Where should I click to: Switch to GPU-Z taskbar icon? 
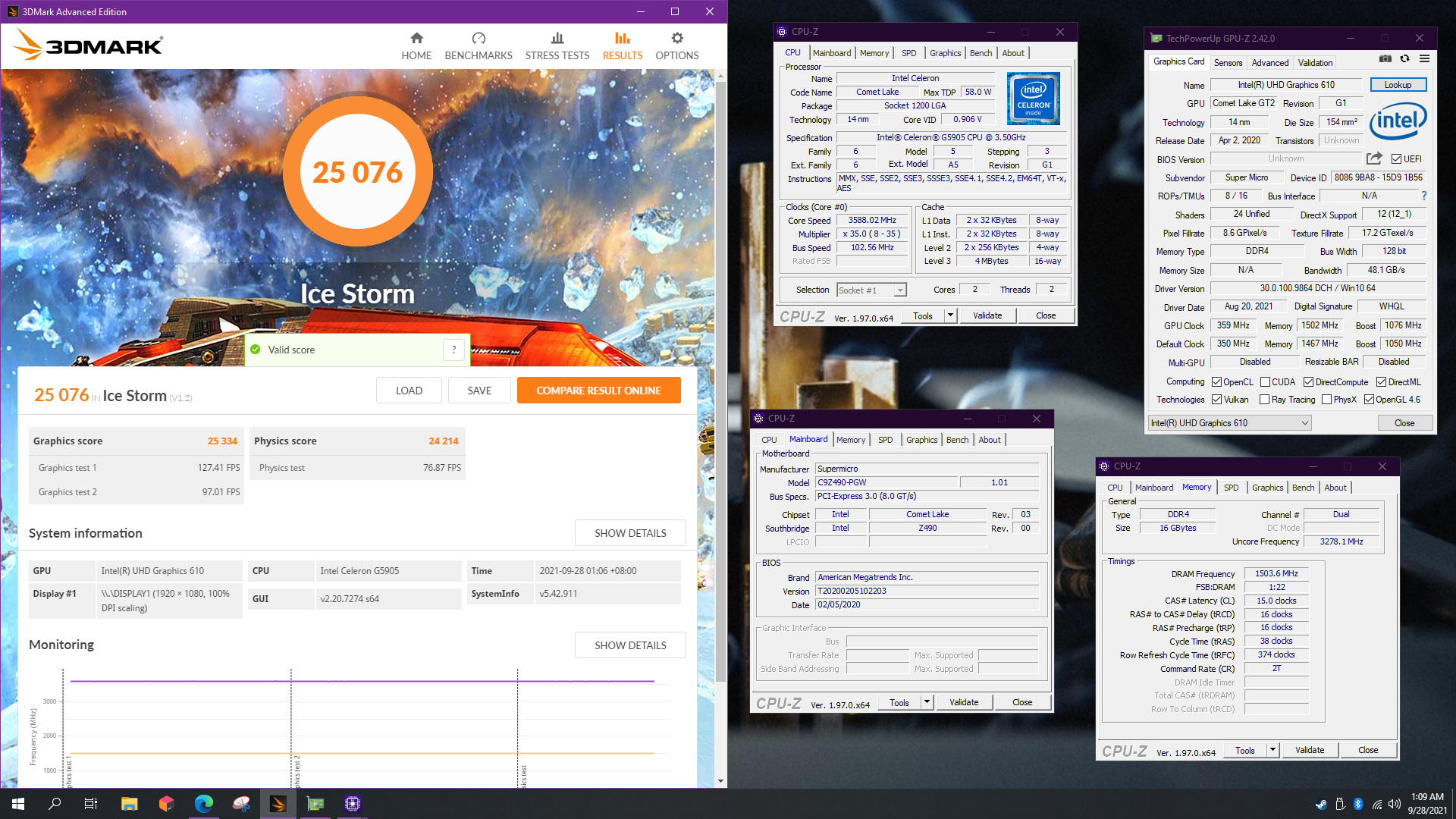pos(315,804)
